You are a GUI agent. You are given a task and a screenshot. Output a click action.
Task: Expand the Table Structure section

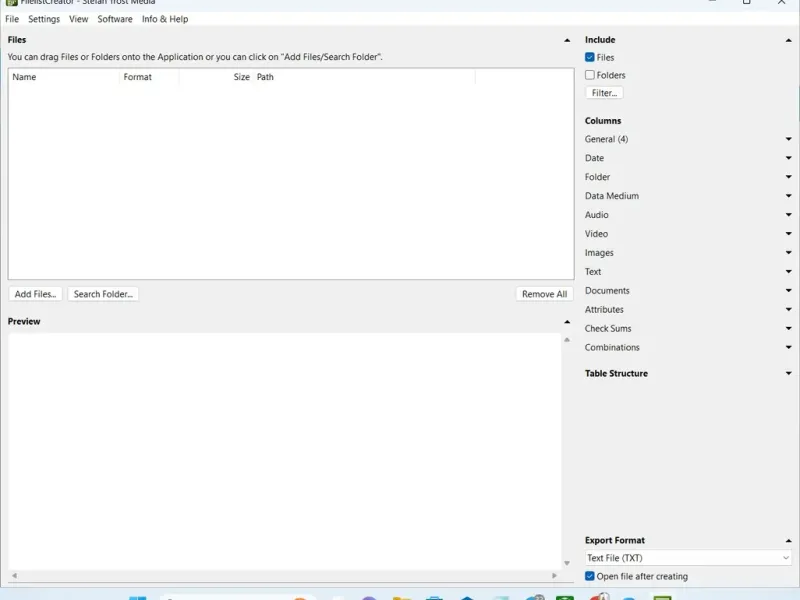tap(788, 373)
